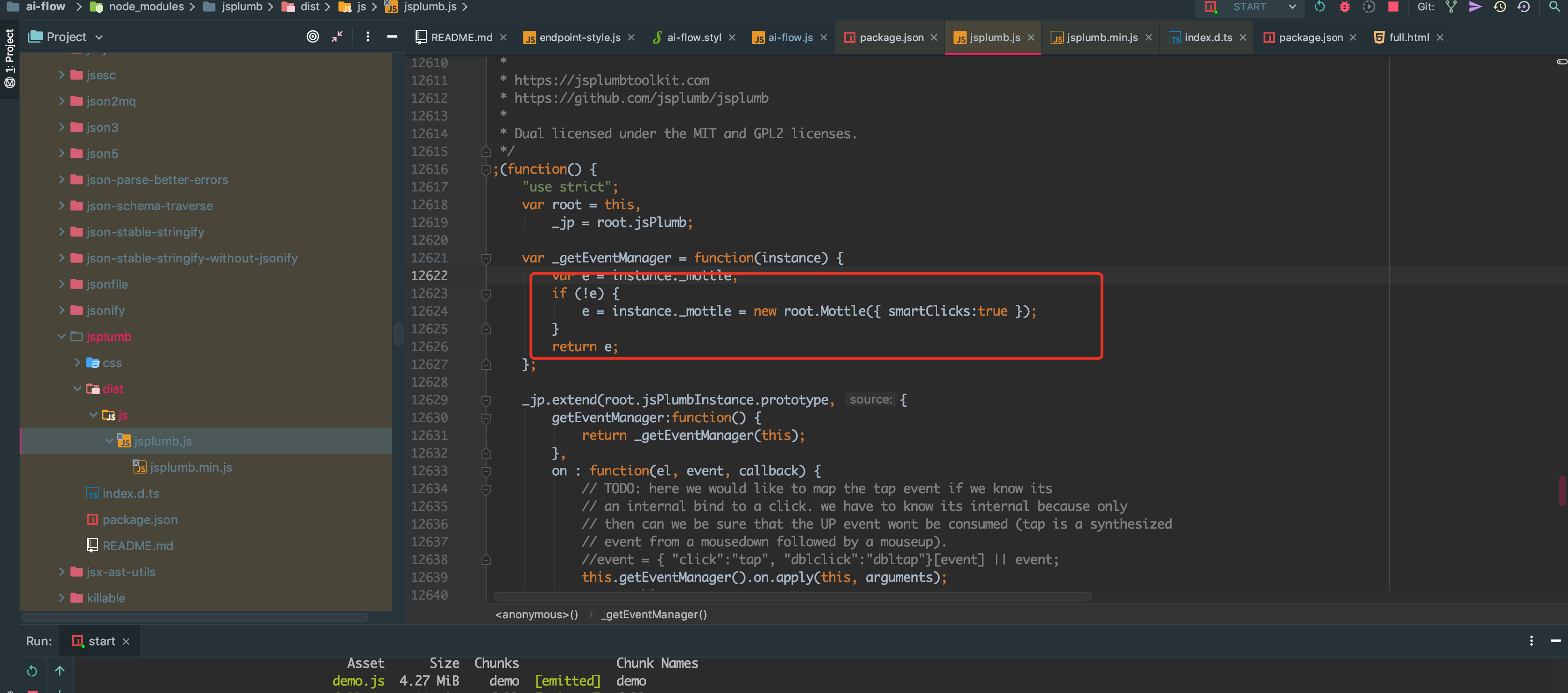Open Project panel options with kebab menu
The width and height of the screenshot is (1568, 693).
tap(367, 36)
